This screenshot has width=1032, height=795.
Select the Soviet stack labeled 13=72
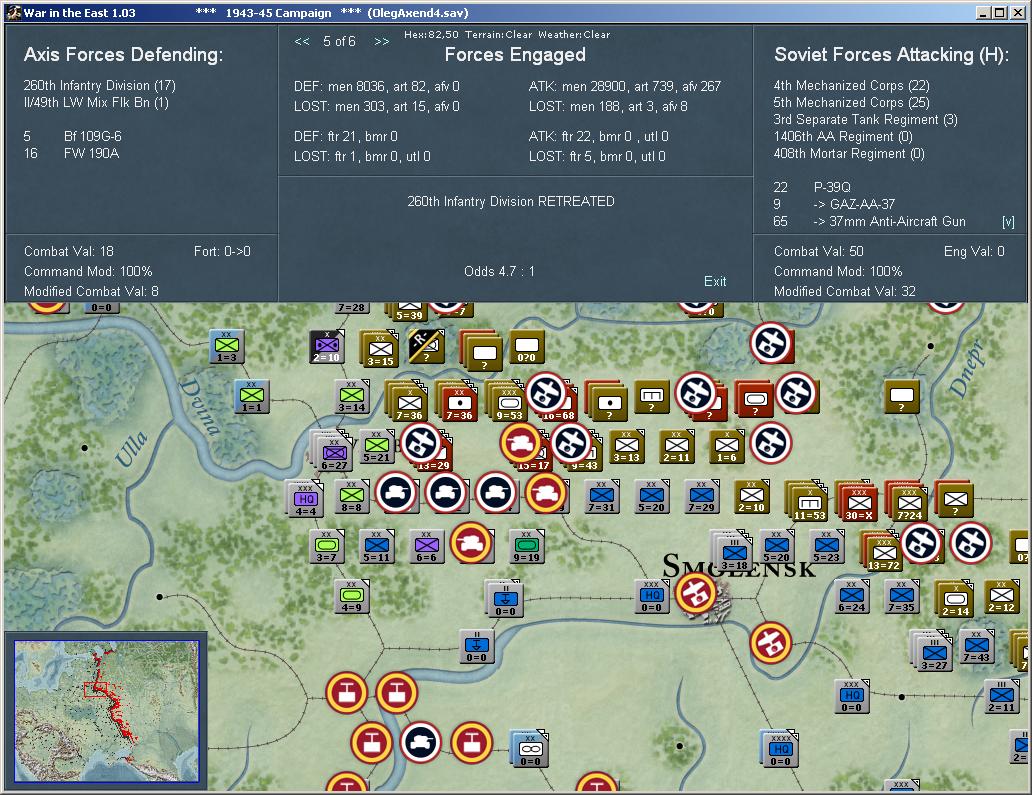[x=882, y=552]
